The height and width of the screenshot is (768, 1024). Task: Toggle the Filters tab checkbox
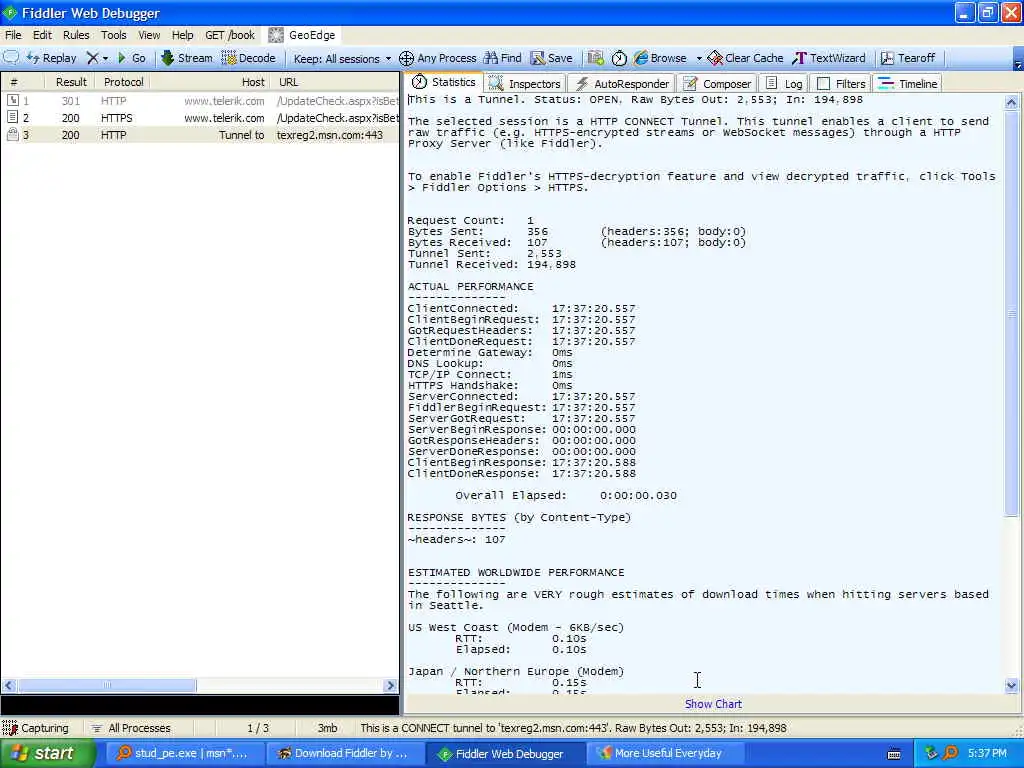point(824,84)
